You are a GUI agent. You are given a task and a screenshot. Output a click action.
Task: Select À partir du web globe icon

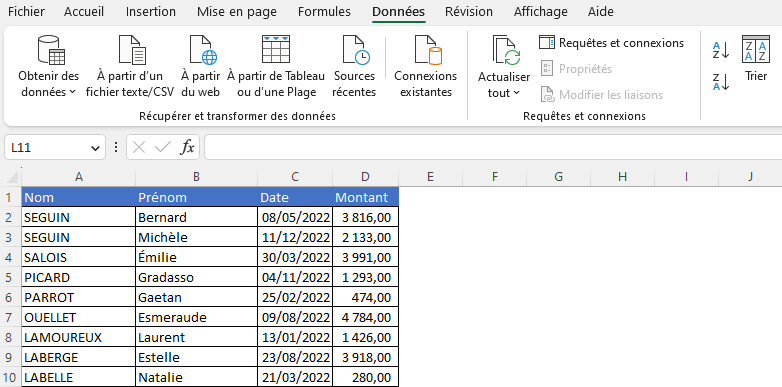tap(202, 50)
